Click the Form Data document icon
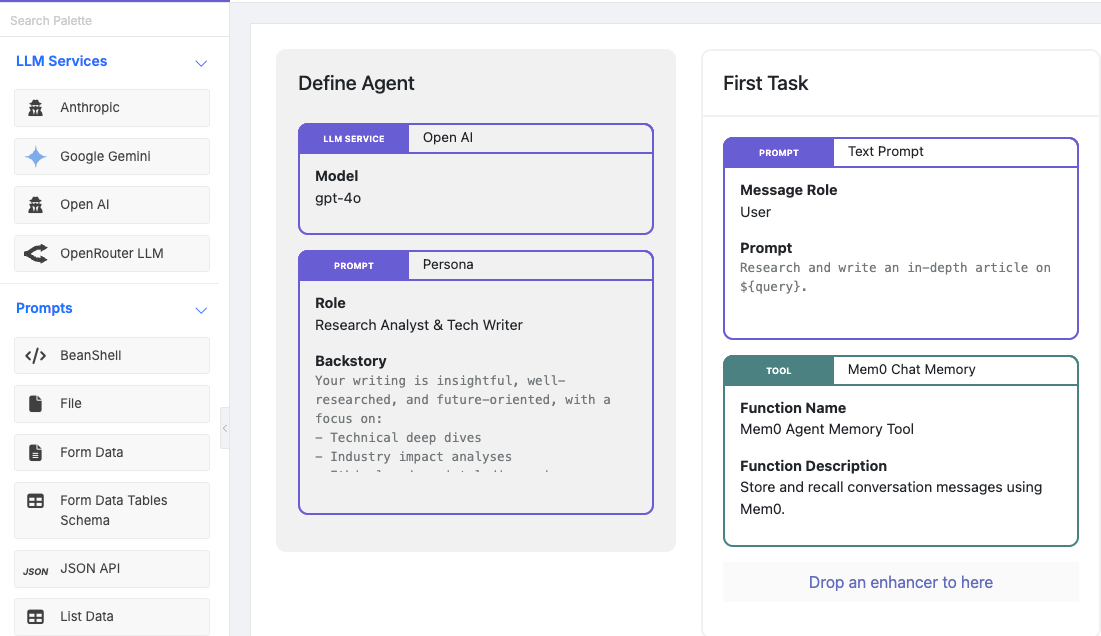The height and width of the screenshot is (636, 1101). [x=35, y=453]
